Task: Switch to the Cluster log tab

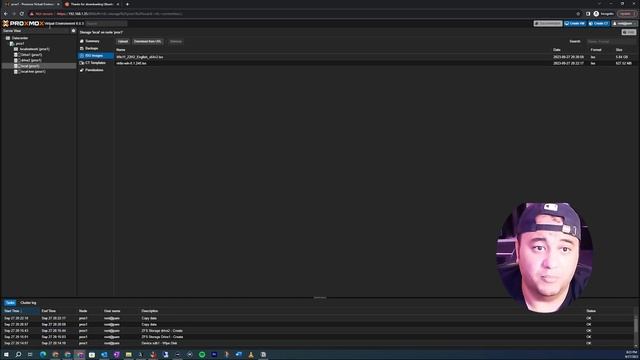Action: (x=28, y=303)
